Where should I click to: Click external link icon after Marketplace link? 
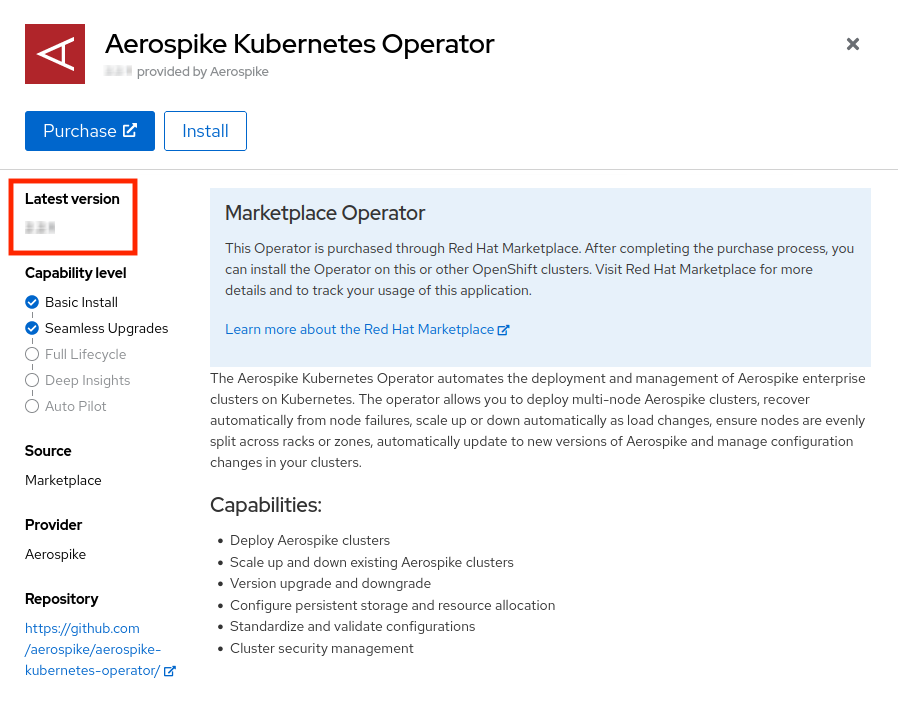[x=504, y=329]
